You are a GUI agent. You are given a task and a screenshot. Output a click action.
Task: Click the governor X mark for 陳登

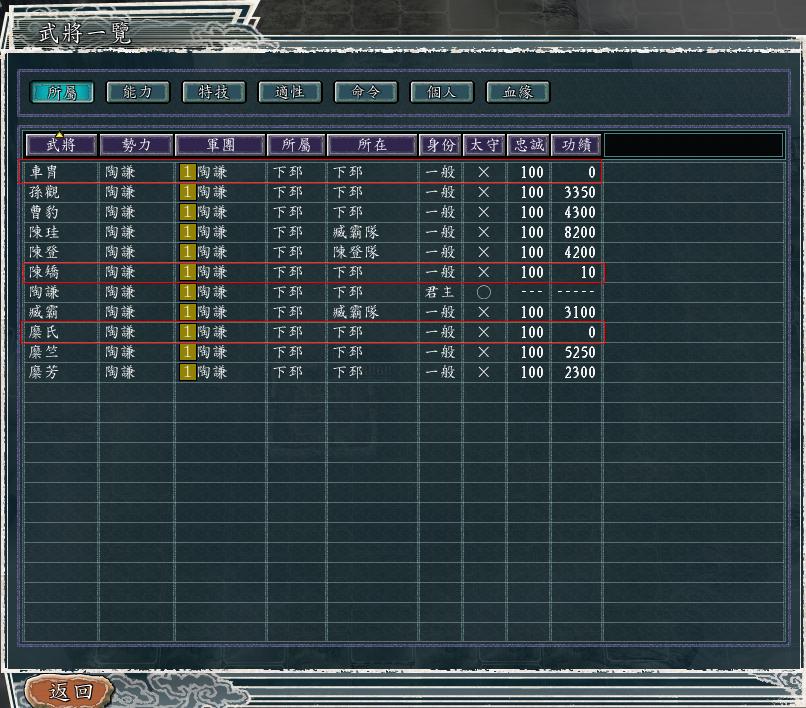click(x=484, y=252)
